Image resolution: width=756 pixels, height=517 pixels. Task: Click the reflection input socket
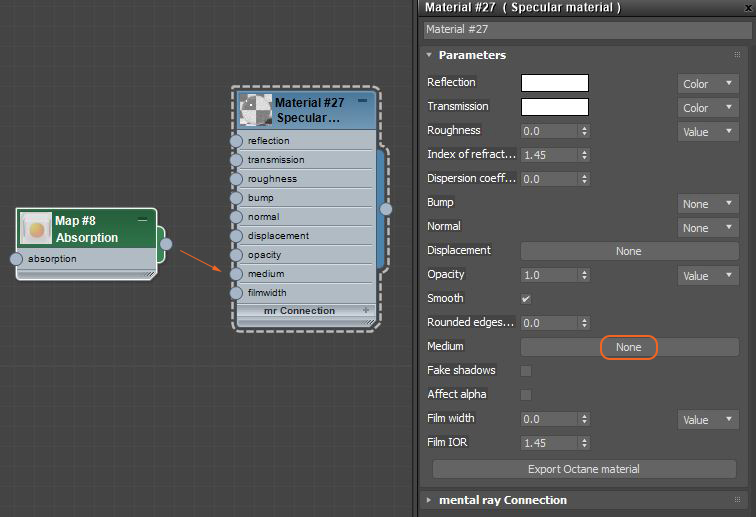(236, 141)
